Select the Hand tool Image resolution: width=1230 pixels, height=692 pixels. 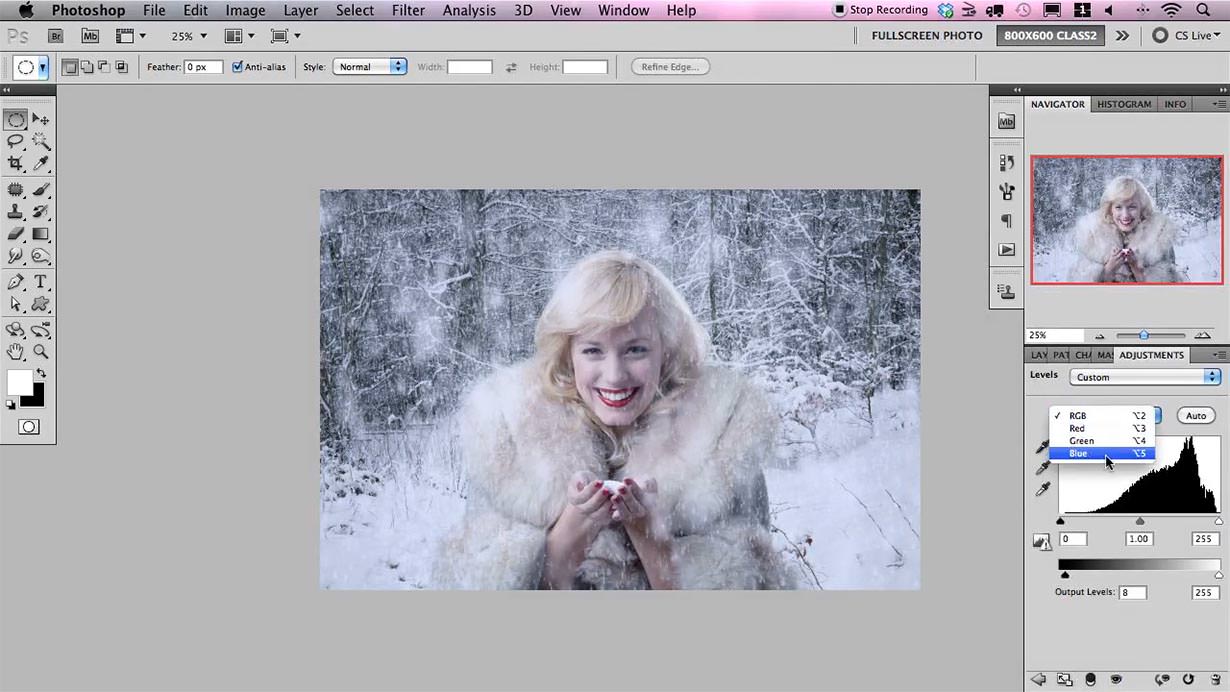pyautogui.click(x=16, y=351)
